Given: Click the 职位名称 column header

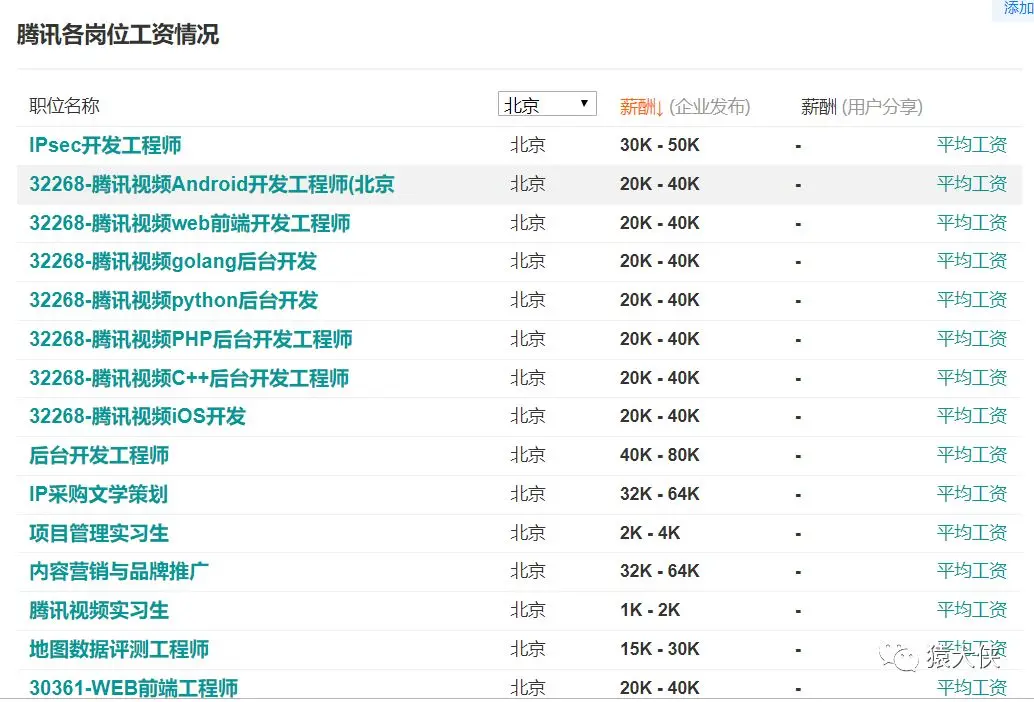Looking at the screenshot, I should (x=64, y=105).
